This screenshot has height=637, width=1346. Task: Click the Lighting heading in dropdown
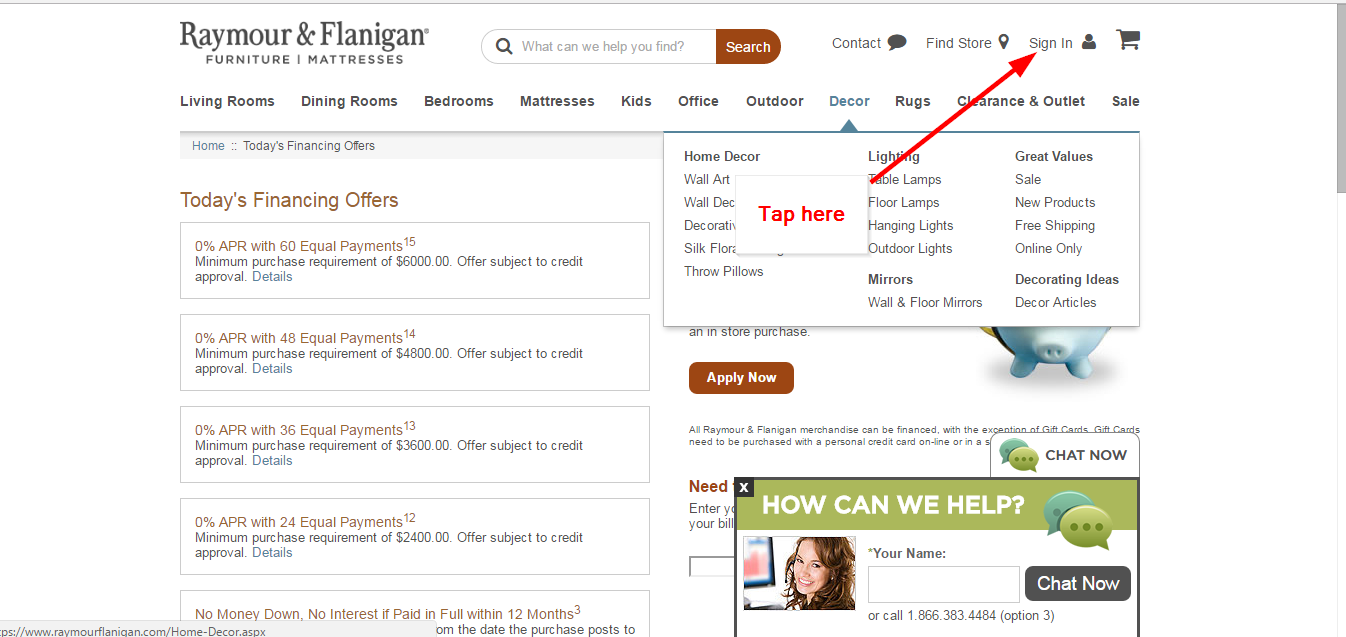(x=893, y=156)
